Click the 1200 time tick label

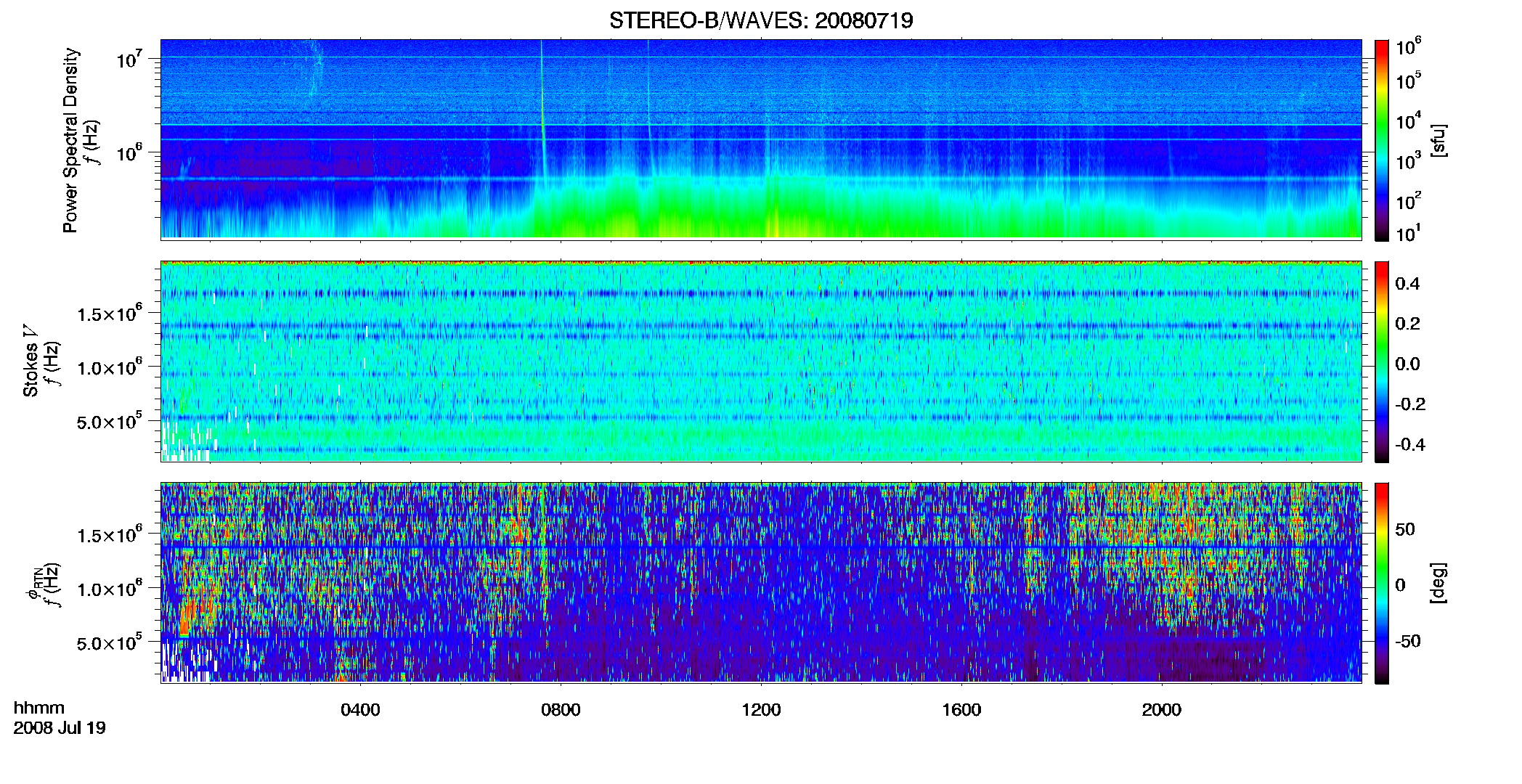click(761, 710)
